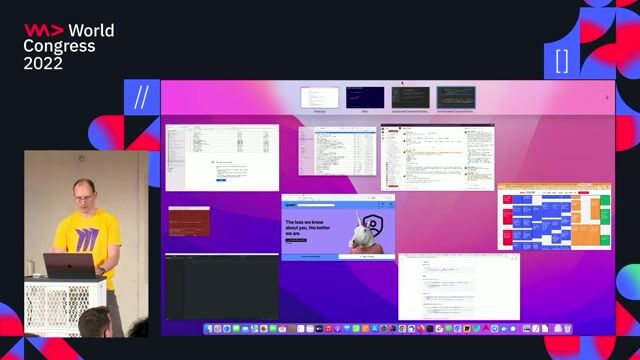640x360 pixels.
Task: Select the third fullscreen space with dark code
Action: click(410, 98)
